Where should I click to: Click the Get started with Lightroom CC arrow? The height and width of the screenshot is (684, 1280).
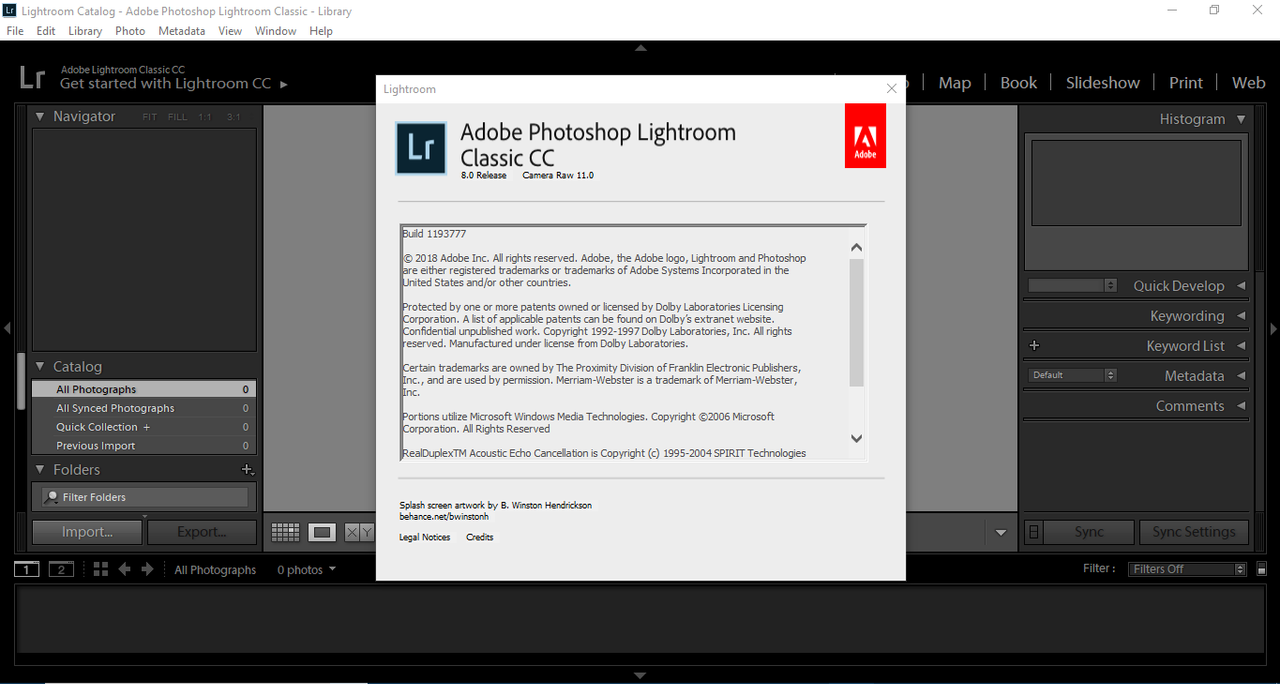point(284,84)
